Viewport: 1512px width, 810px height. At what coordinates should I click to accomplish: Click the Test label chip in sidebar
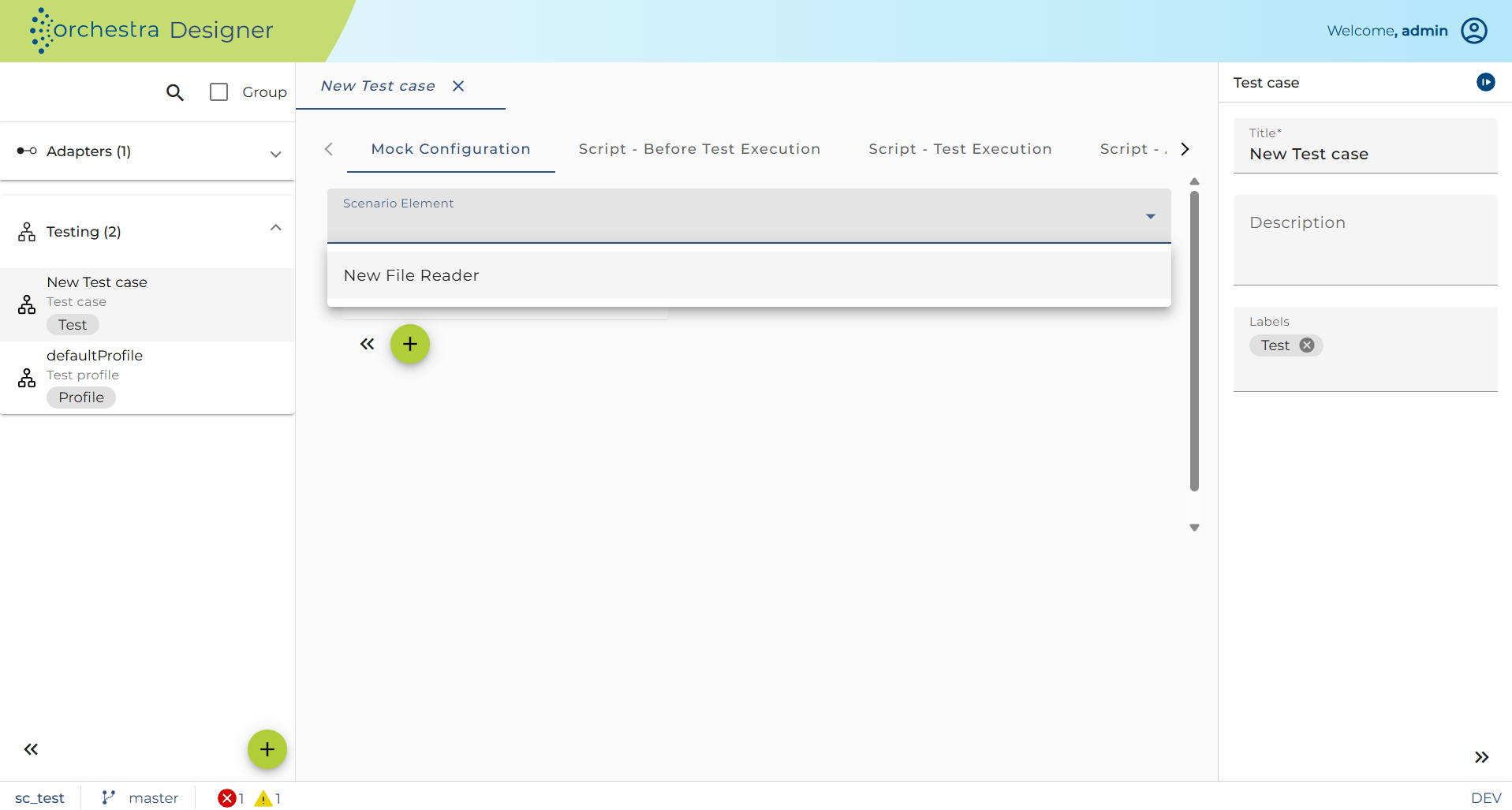[x=73, y=325]
